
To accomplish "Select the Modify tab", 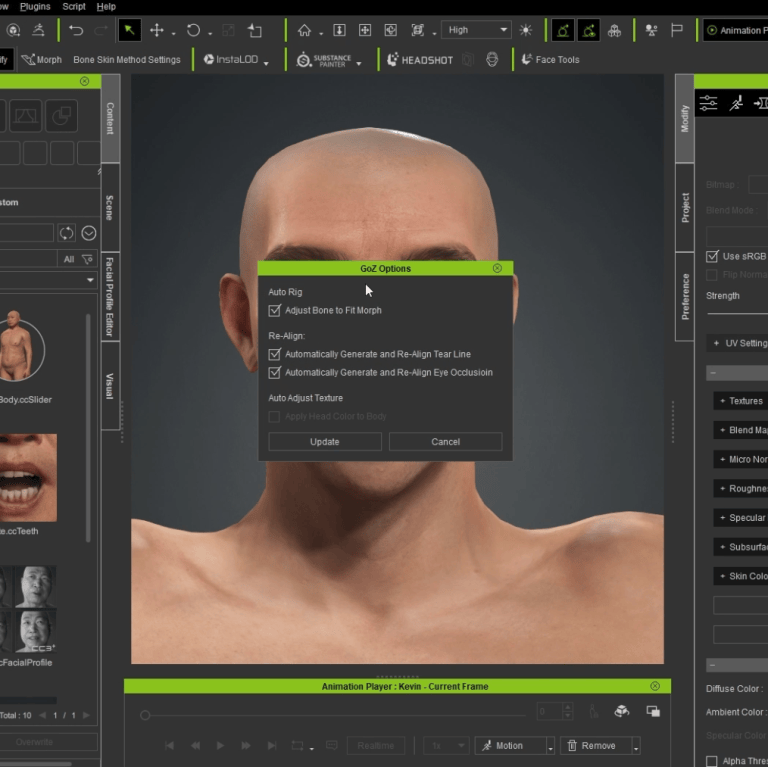I will [x=685, y=118].
